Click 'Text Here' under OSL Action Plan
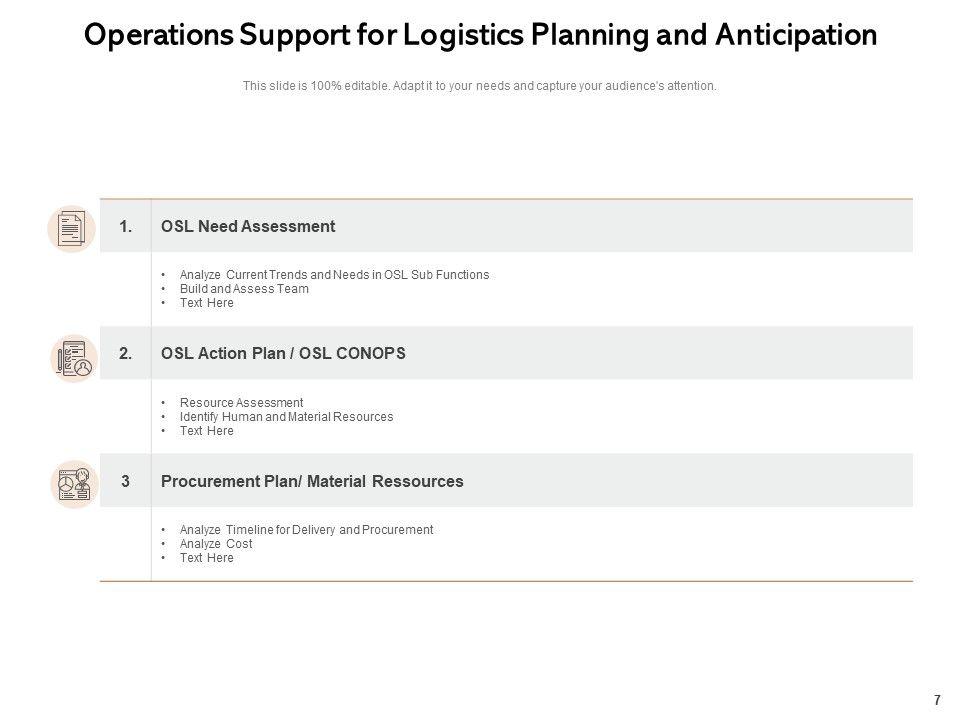The image size is (960, 720). point(206,431)
